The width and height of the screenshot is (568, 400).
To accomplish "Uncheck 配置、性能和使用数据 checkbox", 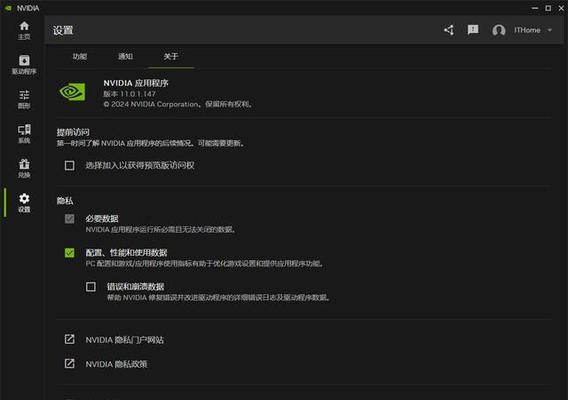I will coord(70,253).
